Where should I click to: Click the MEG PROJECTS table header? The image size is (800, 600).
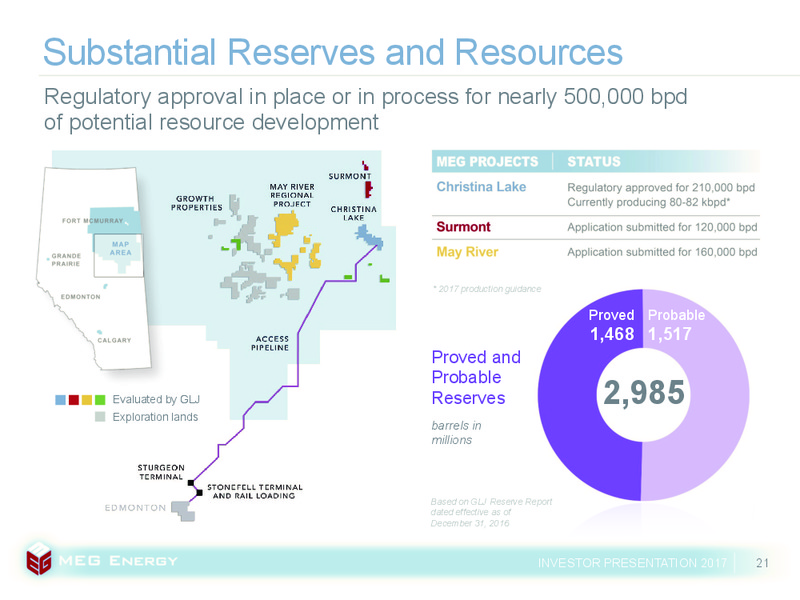[487, 162]
